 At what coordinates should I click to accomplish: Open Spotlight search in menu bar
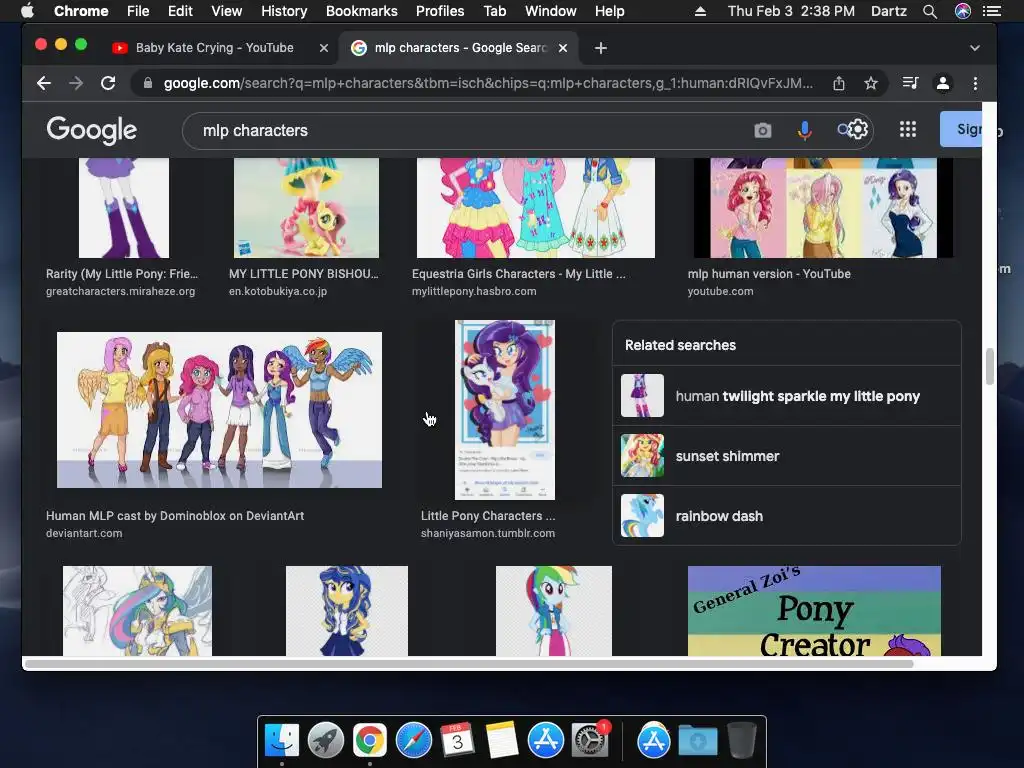(930, 11)
